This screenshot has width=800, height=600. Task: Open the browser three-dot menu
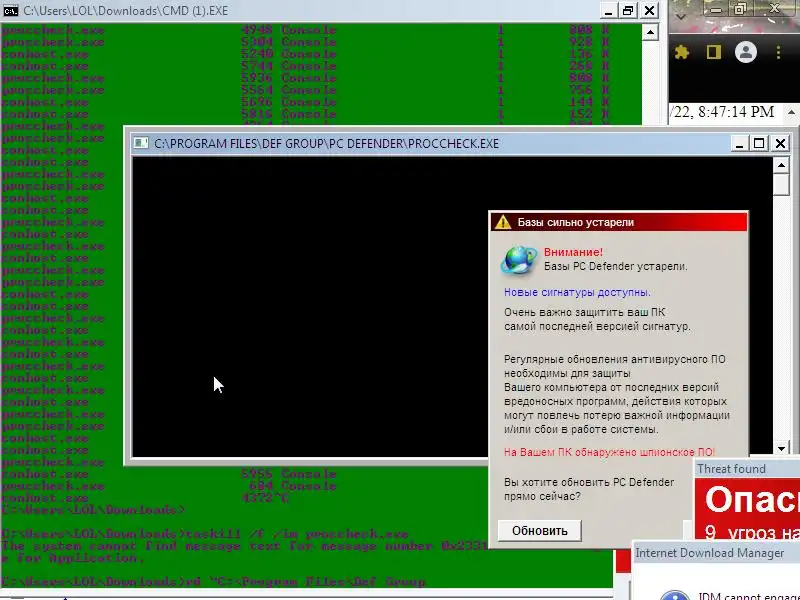pos(778,52)
